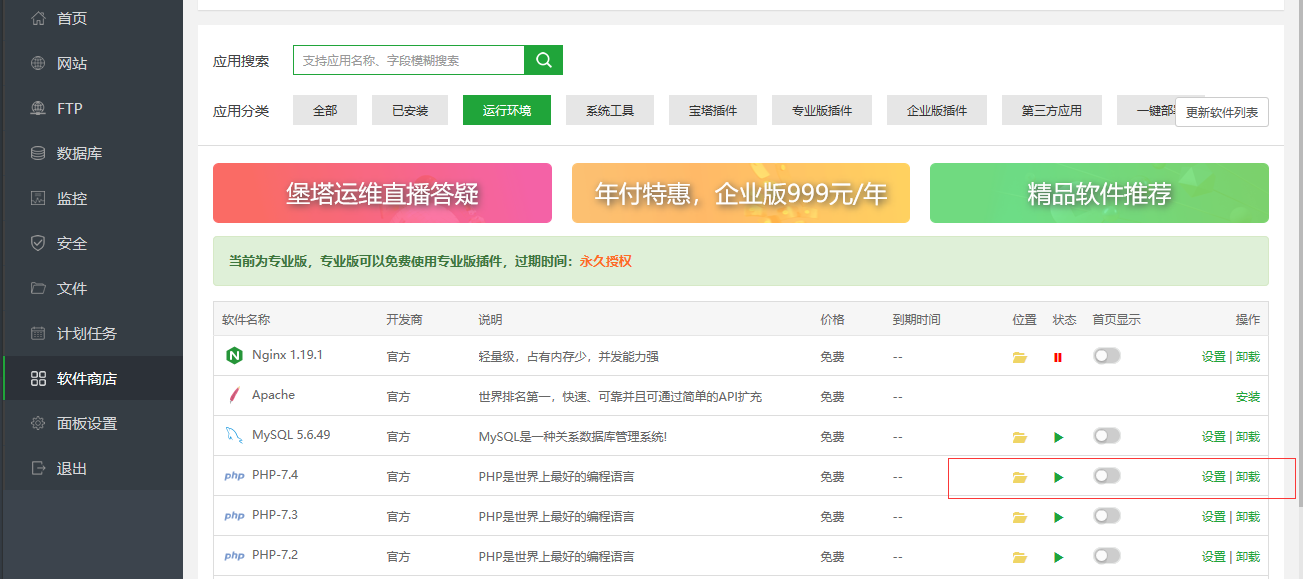Toggle PHP-7.3 首页显示 switch
This screenshot has height=579, width=1303.
point(1107,515)
